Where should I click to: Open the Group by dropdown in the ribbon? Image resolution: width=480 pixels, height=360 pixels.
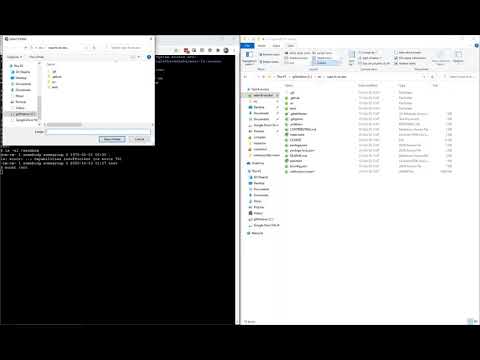[x=367, y=52]
